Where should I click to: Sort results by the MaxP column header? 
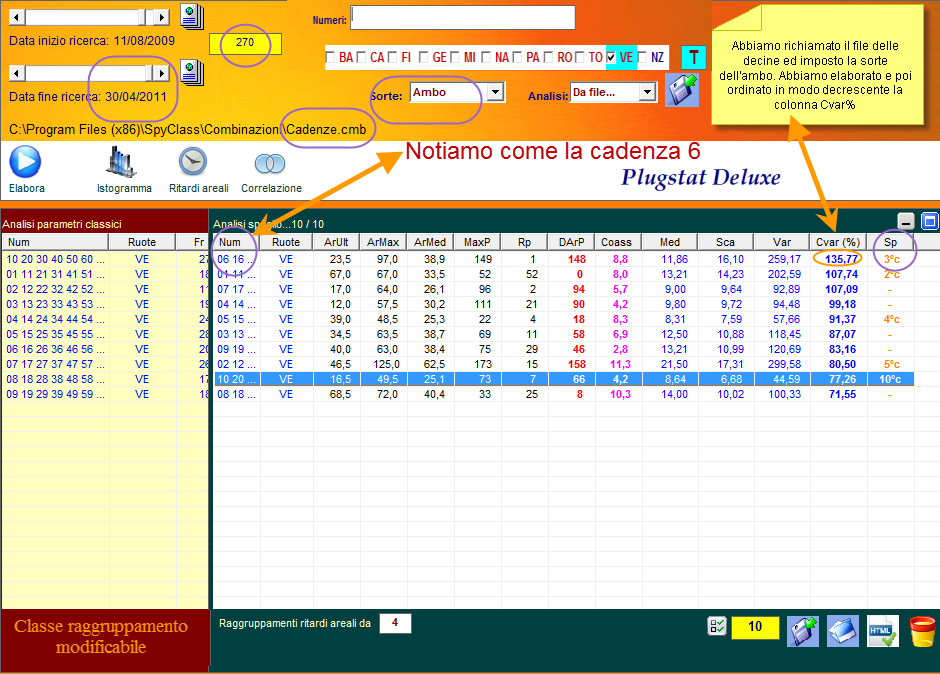[x=477, y=242]
